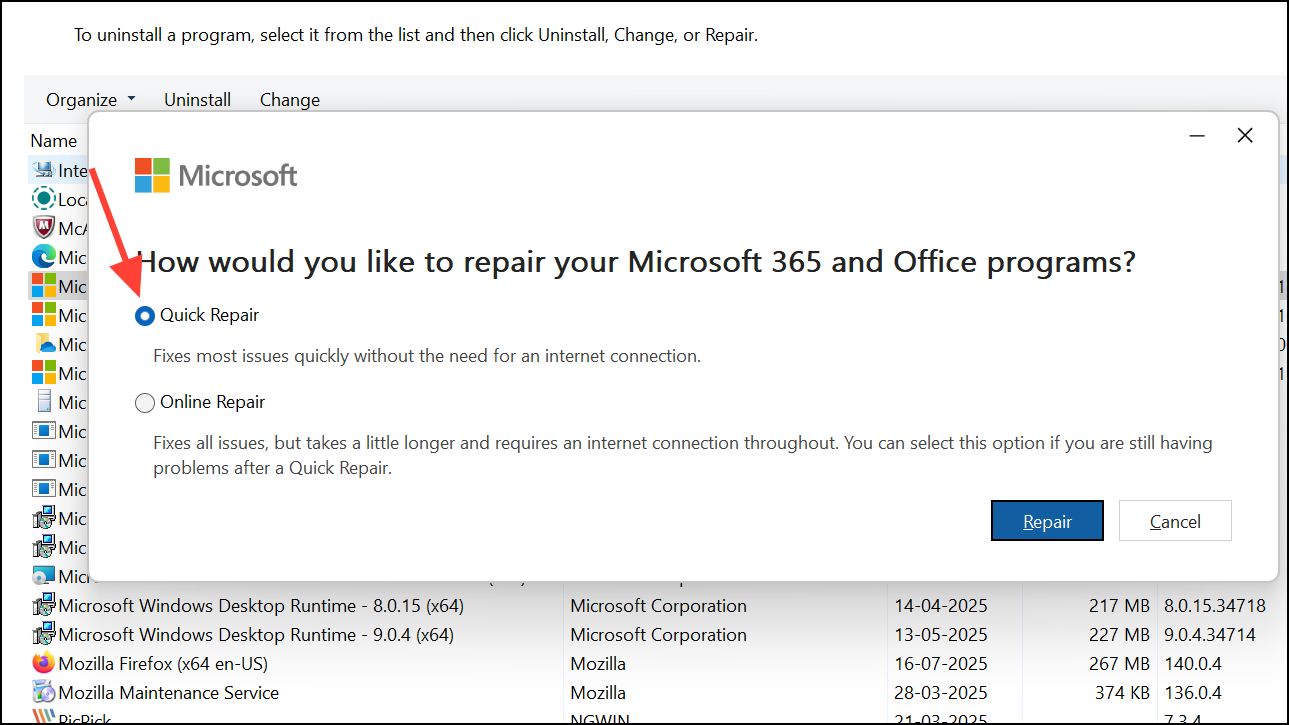The width and height of the screenshot is (1289, 725).
Task: Minimize the repair dialog window
Action: coord(1197,136)
